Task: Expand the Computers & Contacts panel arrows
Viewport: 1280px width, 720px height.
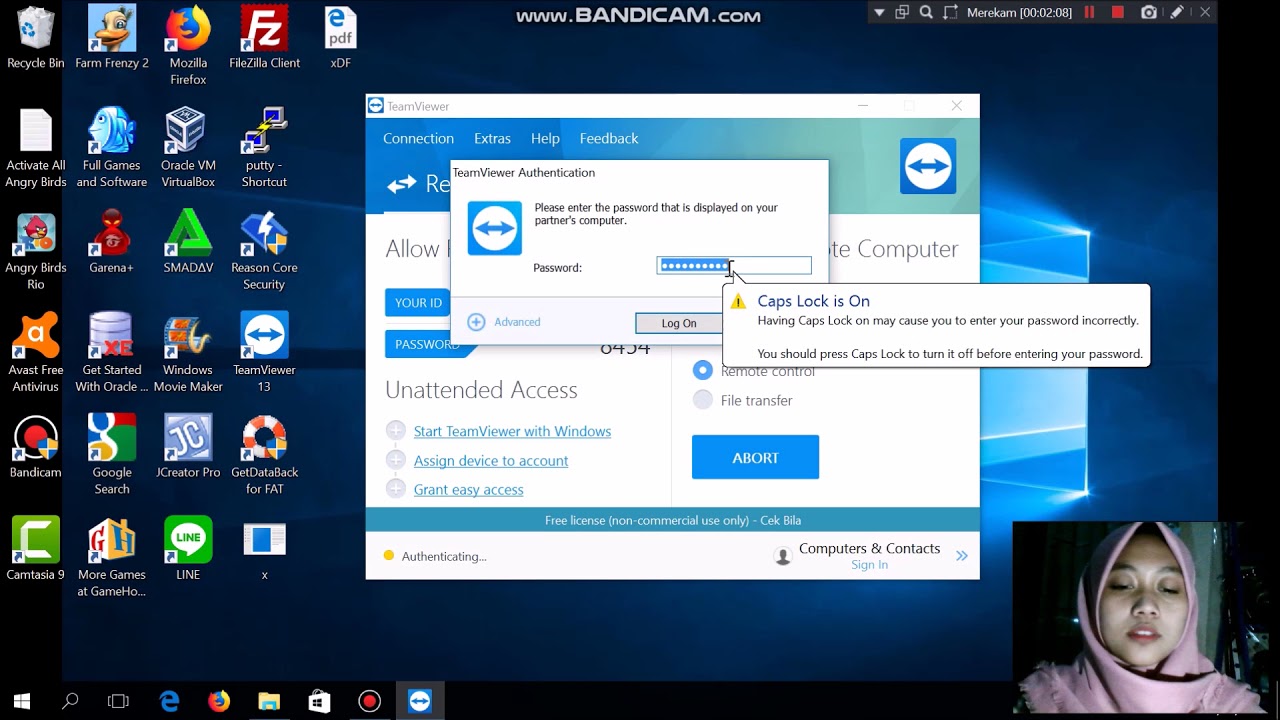Action: pos(962,556)
